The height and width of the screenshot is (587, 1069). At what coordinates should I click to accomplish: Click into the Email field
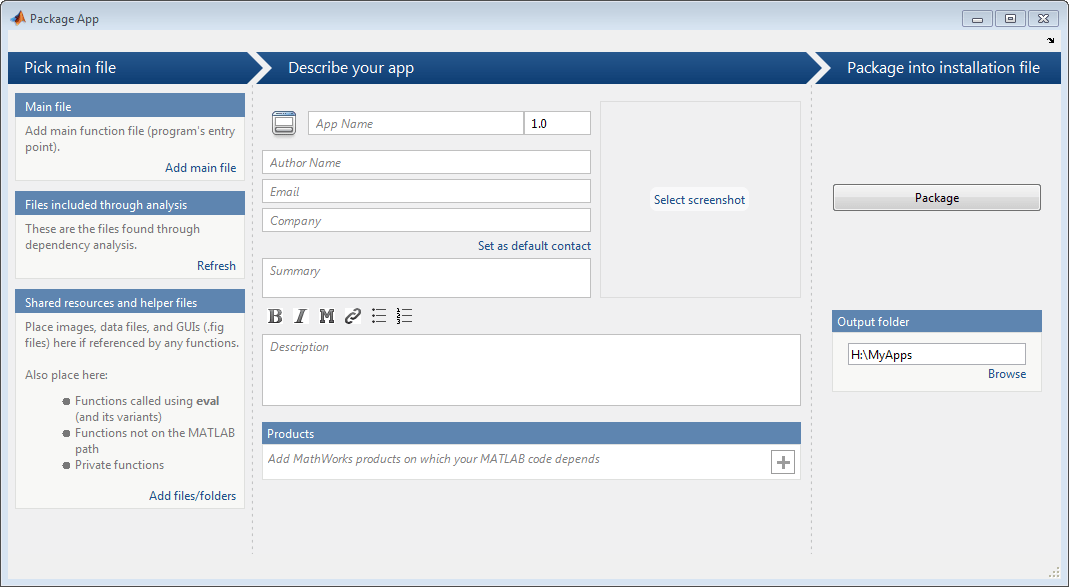[426, 192]
